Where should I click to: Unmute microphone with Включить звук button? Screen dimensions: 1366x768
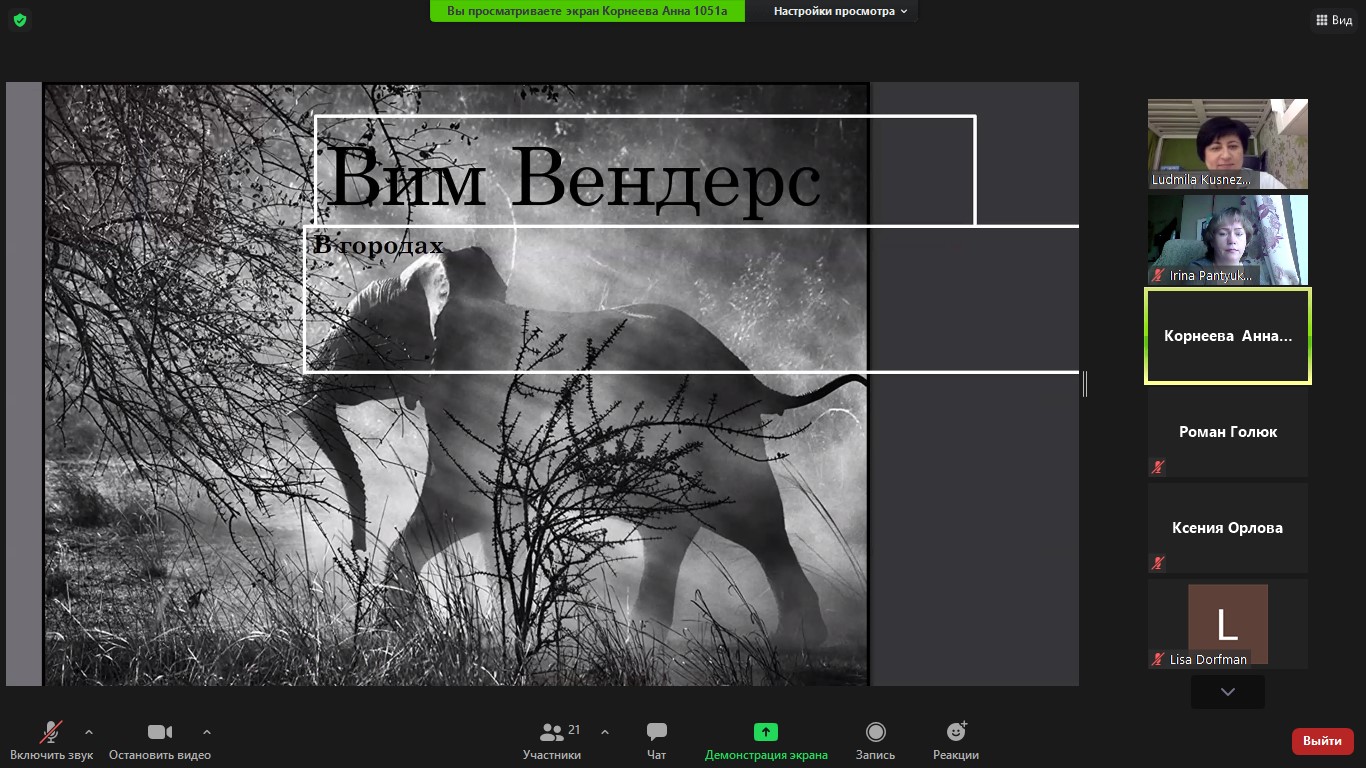pos(51,740)
